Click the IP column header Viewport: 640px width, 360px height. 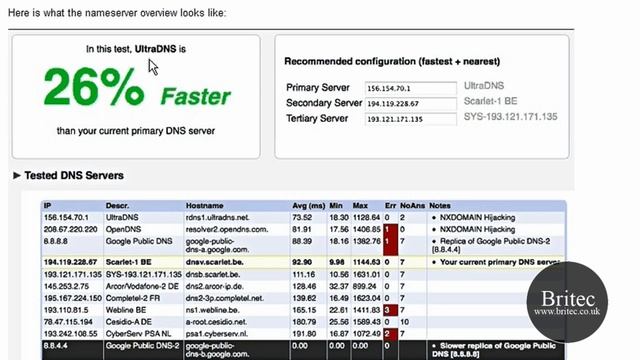tap(47, 206)
